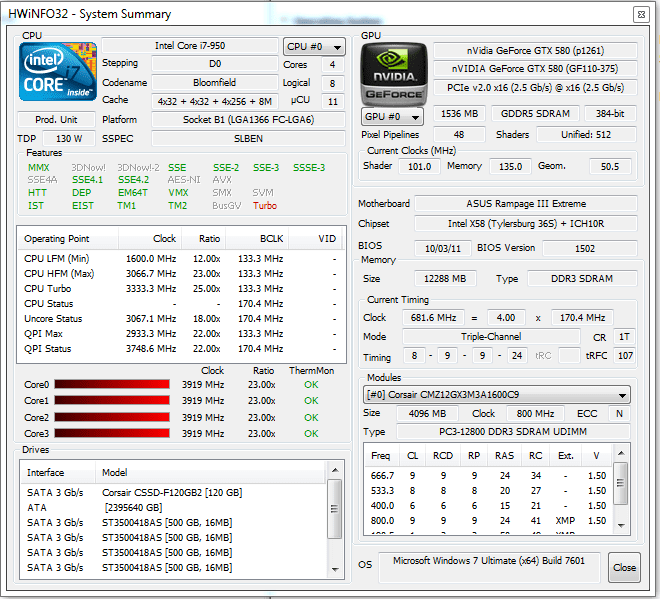Click the 12288 MB memory size field
Image resolution: width=660 pixels, height=599 pixels.
point(445,279)
